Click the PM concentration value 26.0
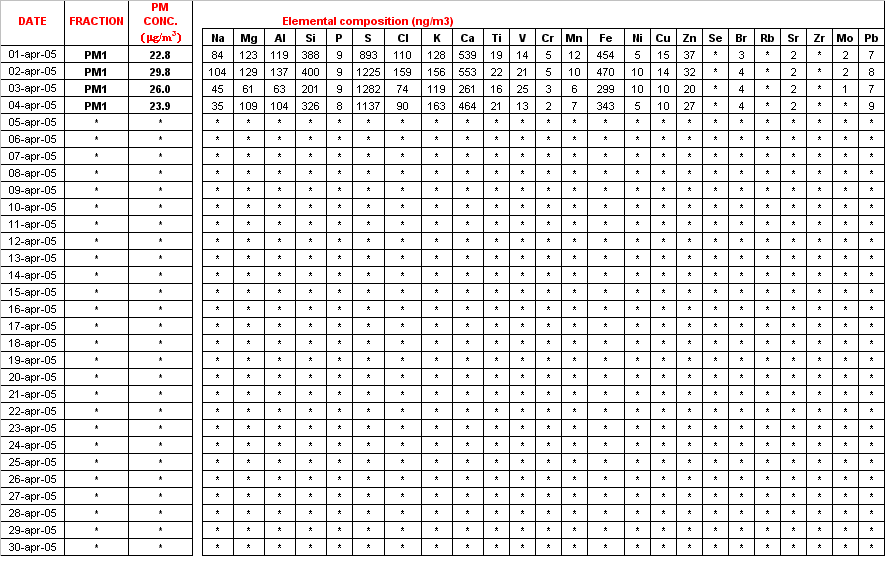Screen dimensions: 885x573 (x=160, y=89)
